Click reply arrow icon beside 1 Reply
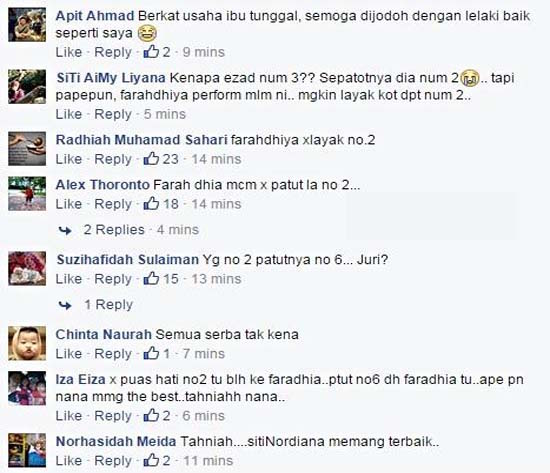The width and height of the screenshot is (550, 473). [65, 305]
